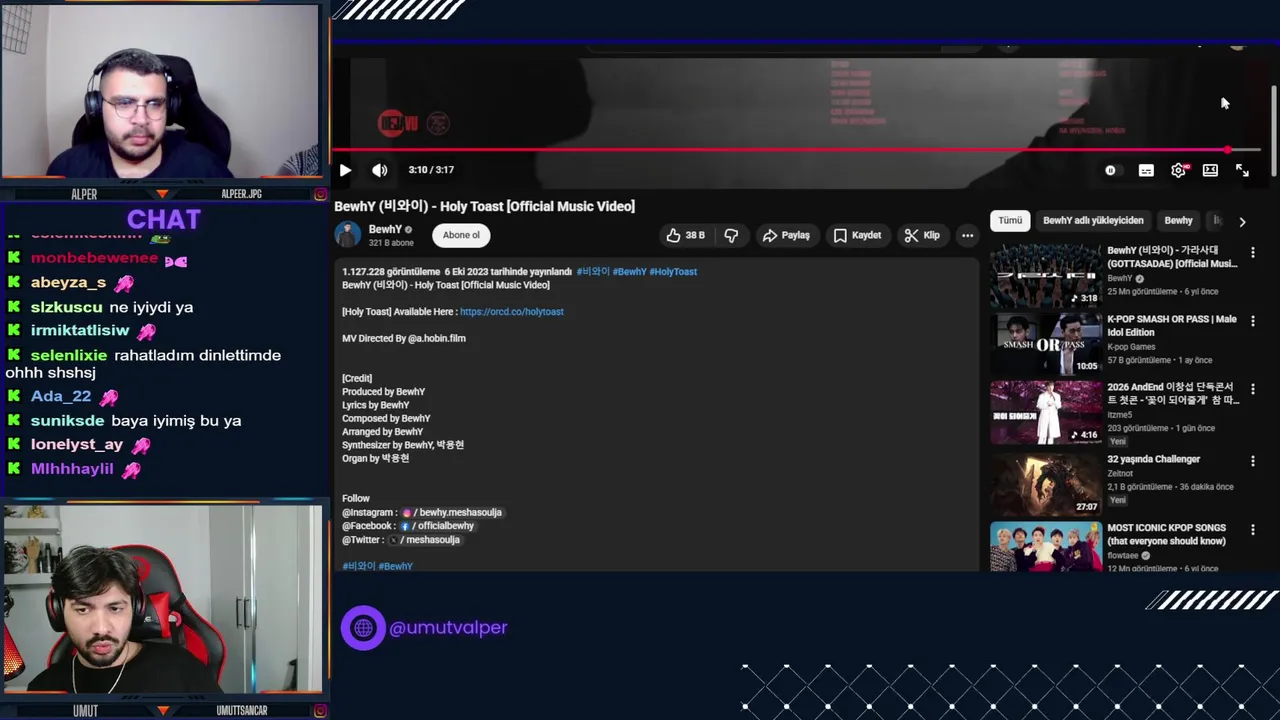
Task: Open options menu for K-POP SMASH OR PASS
Action: tap(1252, 321)
